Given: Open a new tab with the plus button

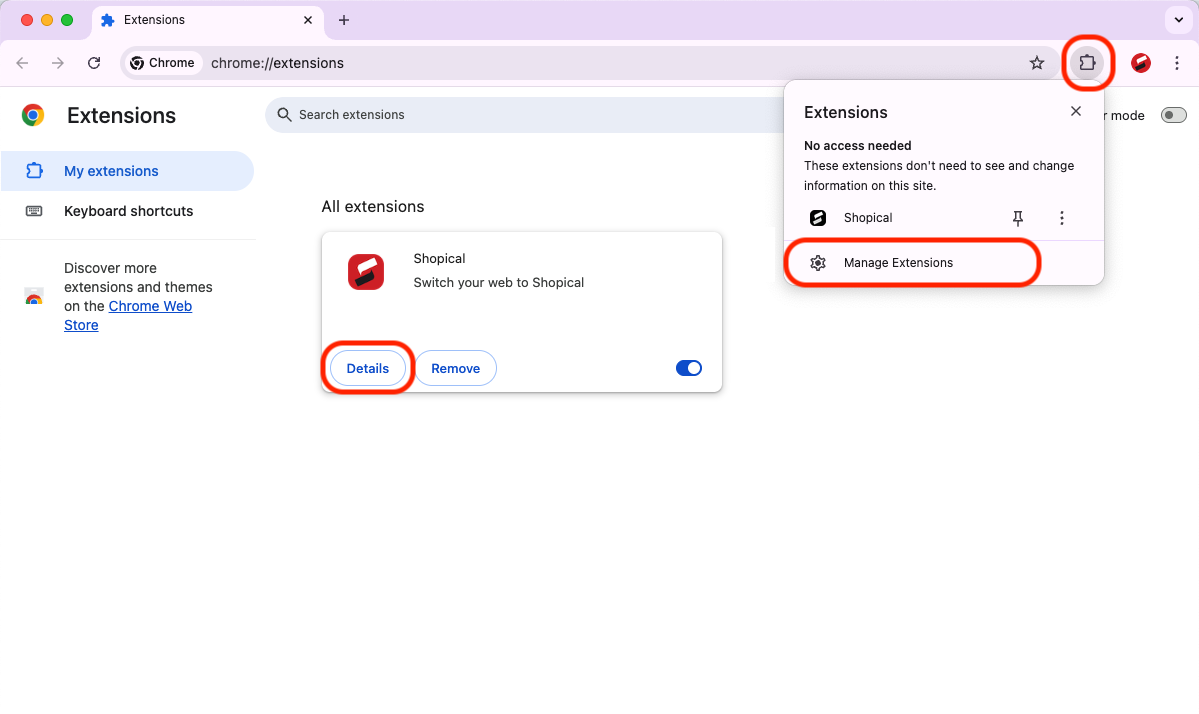Looking at the screenshot, I should tap(343, 20).
